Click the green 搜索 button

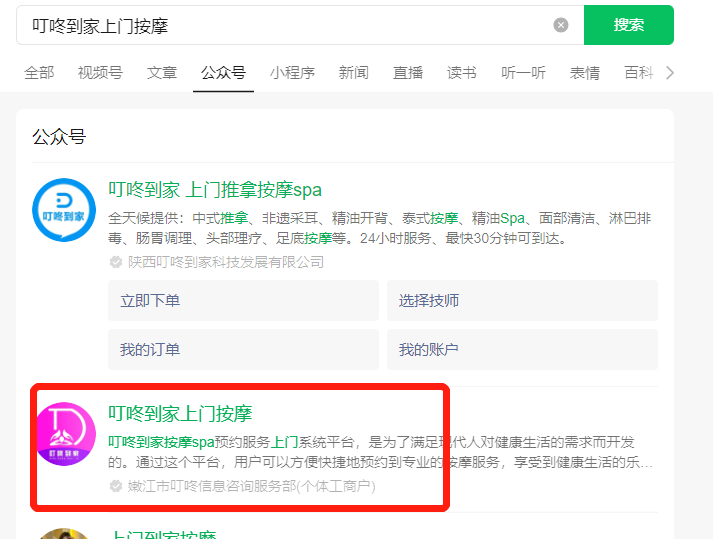click(x=628, y=25)
